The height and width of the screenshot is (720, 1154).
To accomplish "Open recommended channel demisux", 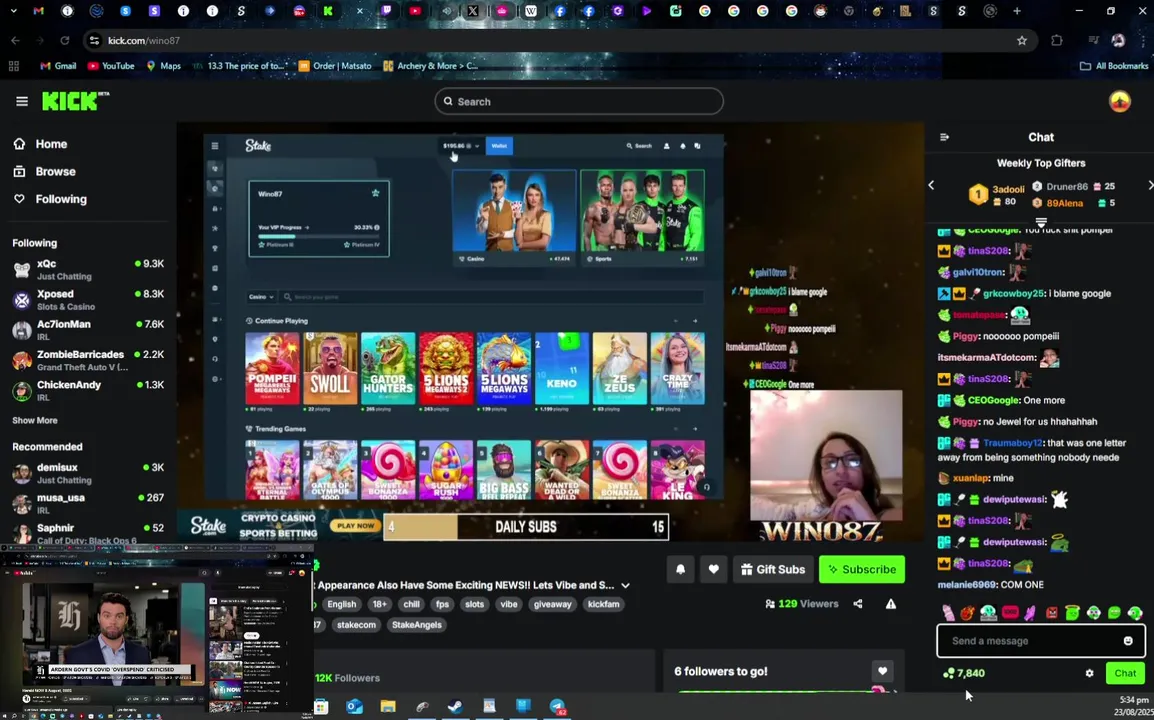I will (88, 473).
